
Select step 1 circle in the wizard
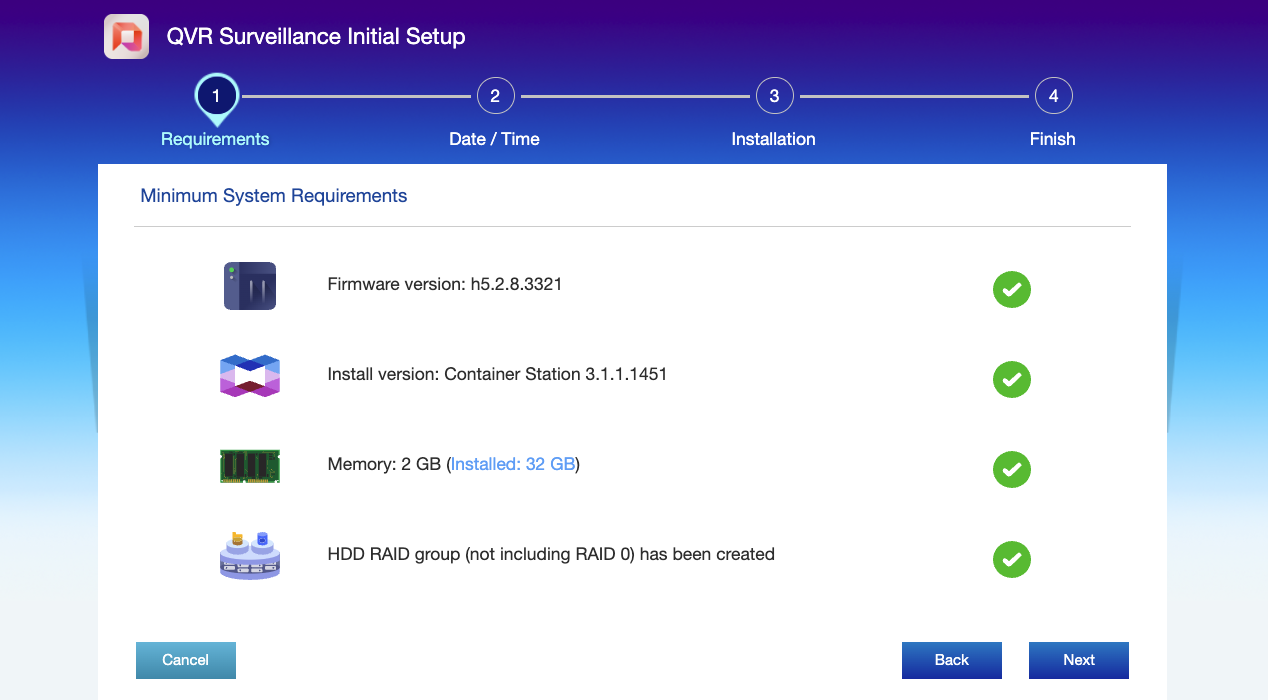click(216, 96)
